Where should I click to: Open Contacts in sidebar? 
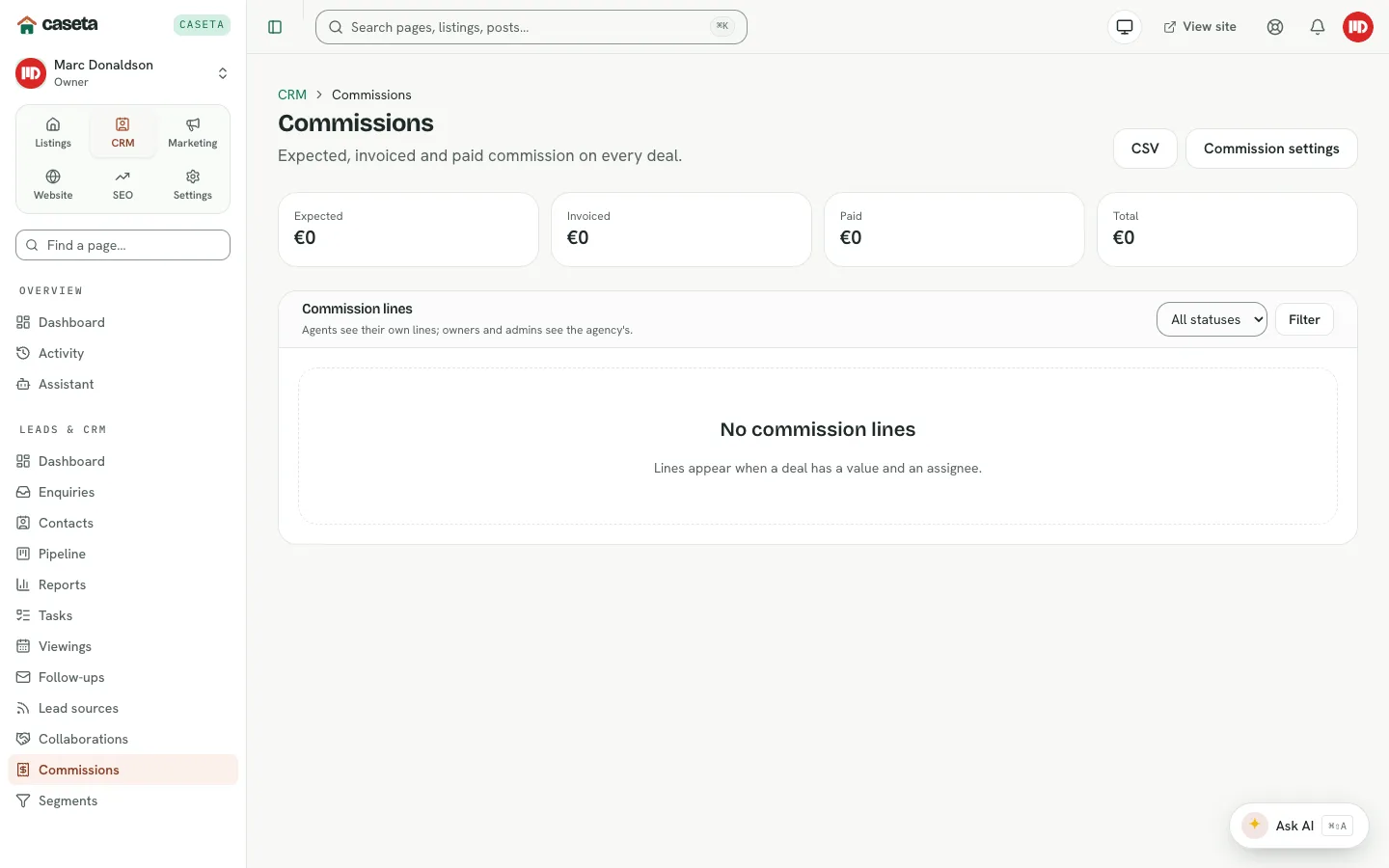123,523
